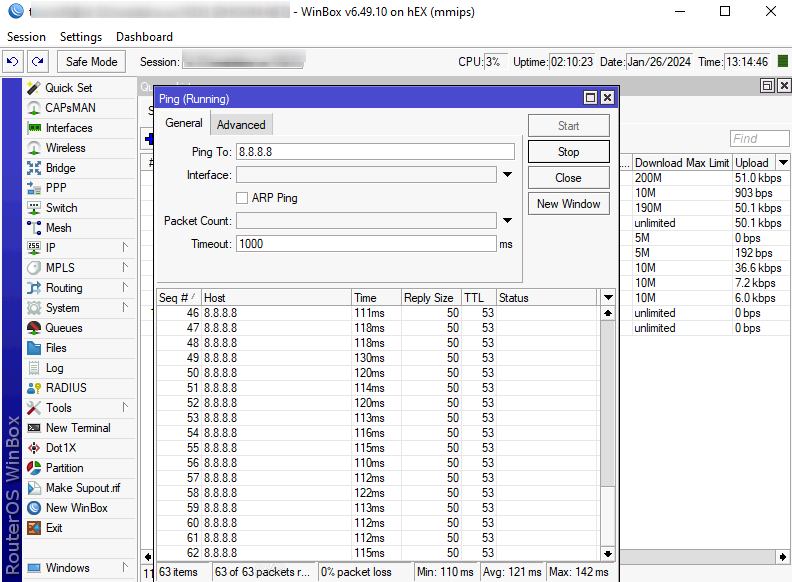Open the ping table columns dropdown
Screen dimensions: 792x582
pos(608,298)
